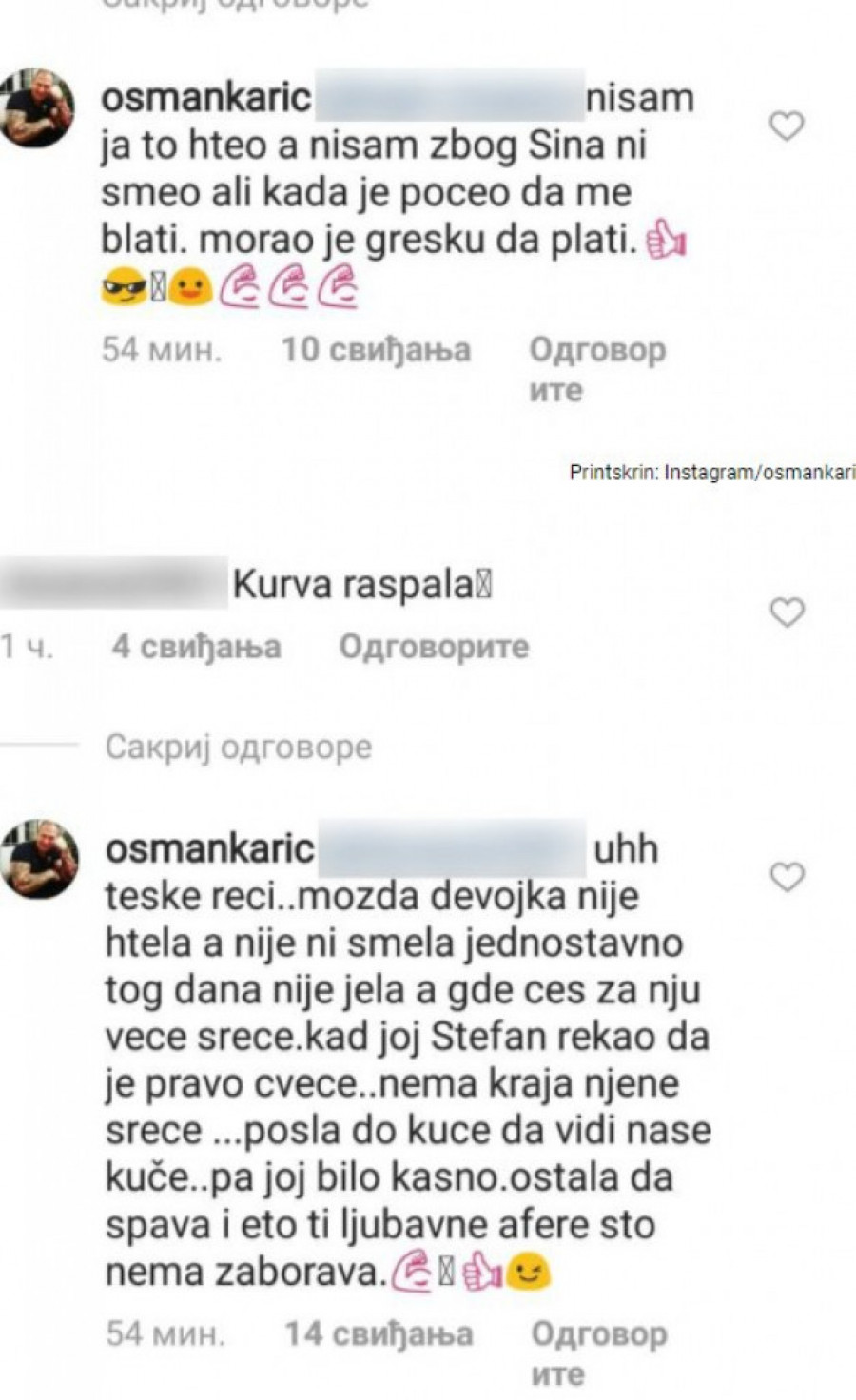This screenshot has height=1400, width=856.
Task: Open osmankaric username in bottom reply
Action: click(x=209, y=847)
